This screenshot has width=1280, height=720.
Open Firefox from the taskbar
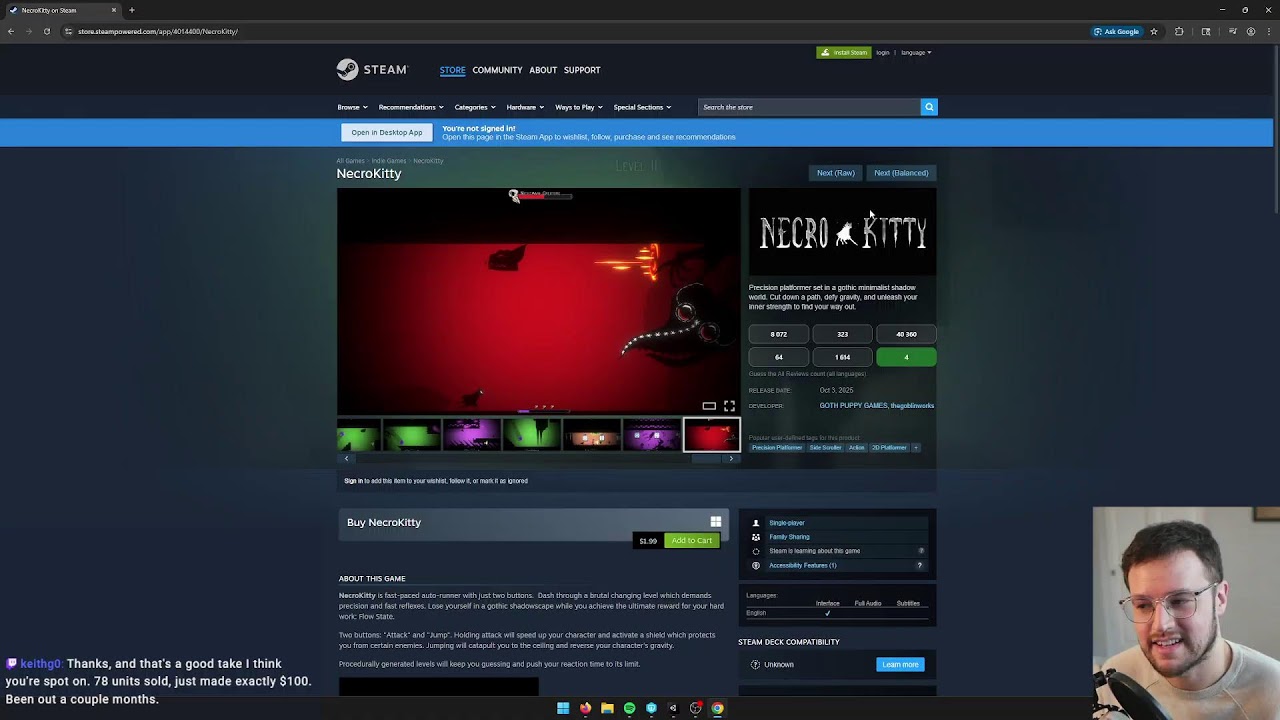tap(585, 708)
